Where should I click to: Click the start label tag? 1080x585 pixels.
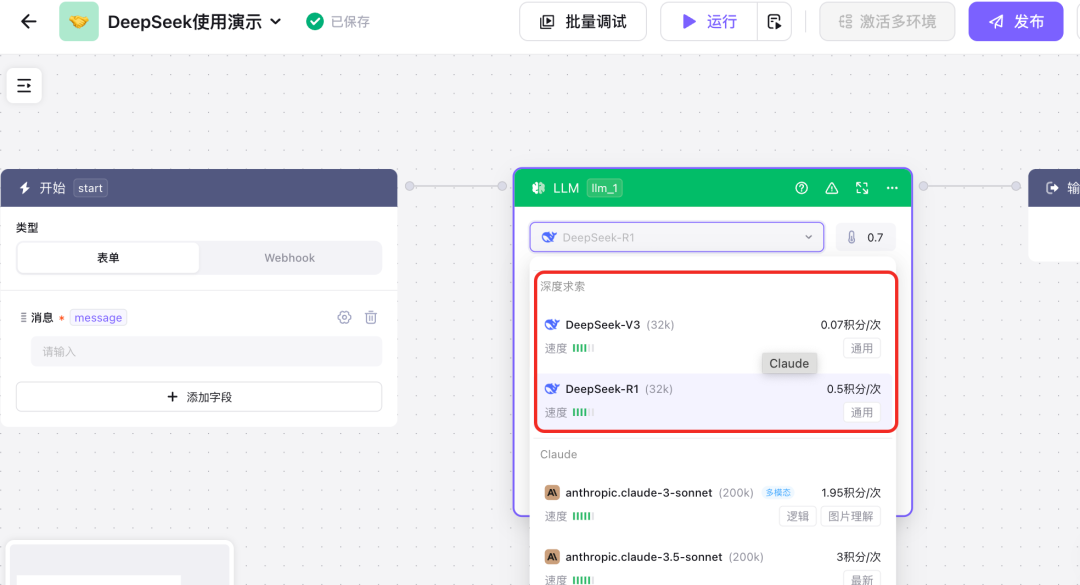90,188
